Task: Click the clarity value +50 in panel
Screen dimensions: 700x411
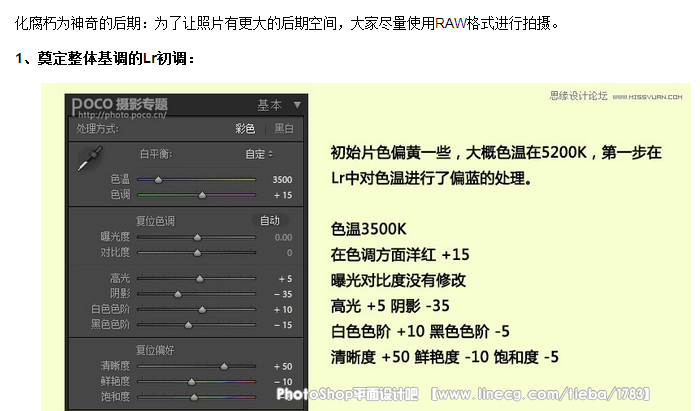Action: point(283,367)
